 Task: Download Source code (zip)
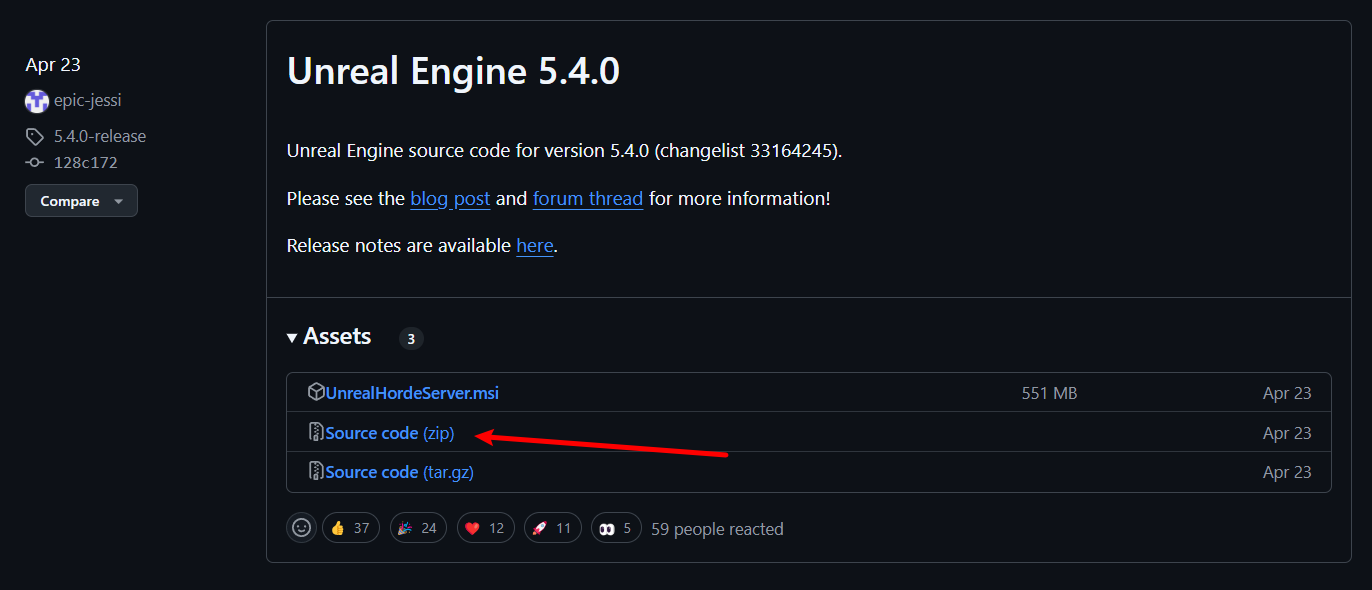(x=390, y=433)
